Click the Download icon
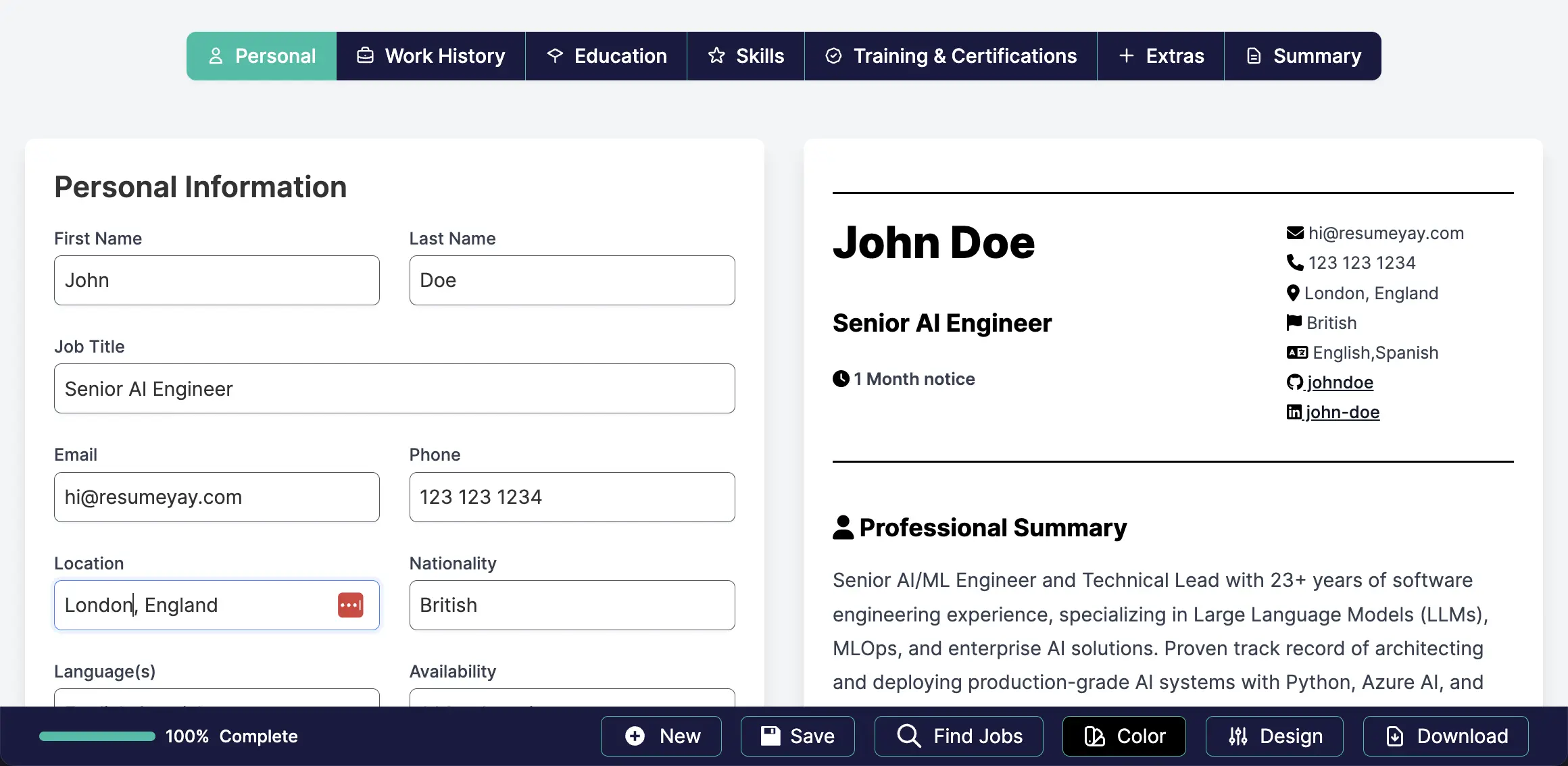Viewport: 1568px width, 766px height. [1394, 736]
